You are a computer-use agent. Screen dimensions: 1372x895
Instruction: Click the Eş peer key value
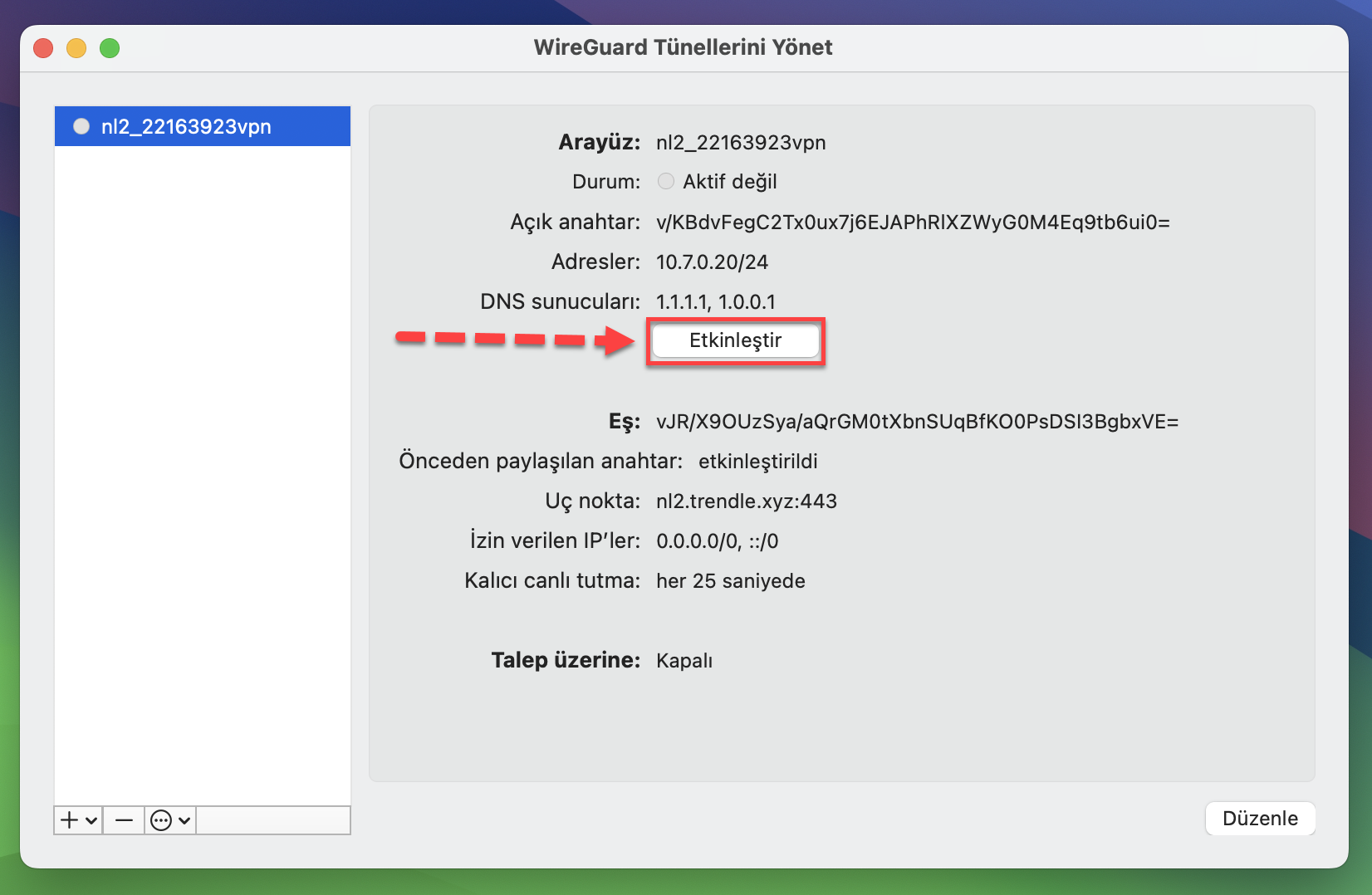917,422
